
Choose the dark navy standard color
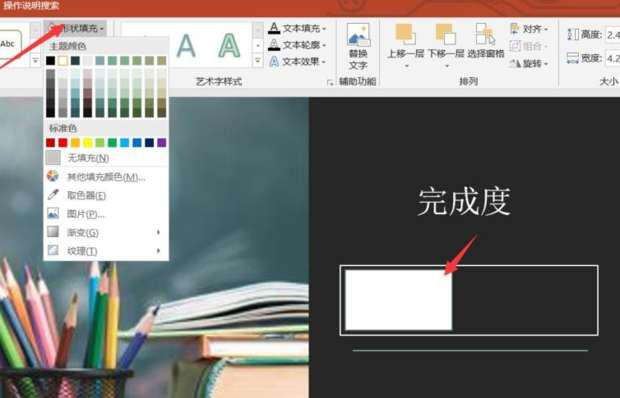(x=149, y=143)
